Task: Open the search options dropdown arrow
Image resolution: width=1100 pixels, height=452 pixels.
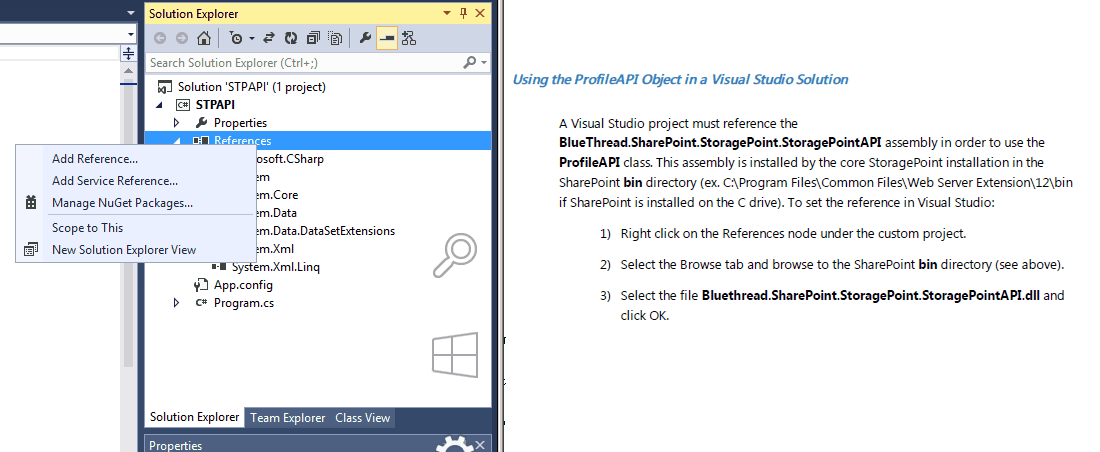Action: (x=484, y=63)
